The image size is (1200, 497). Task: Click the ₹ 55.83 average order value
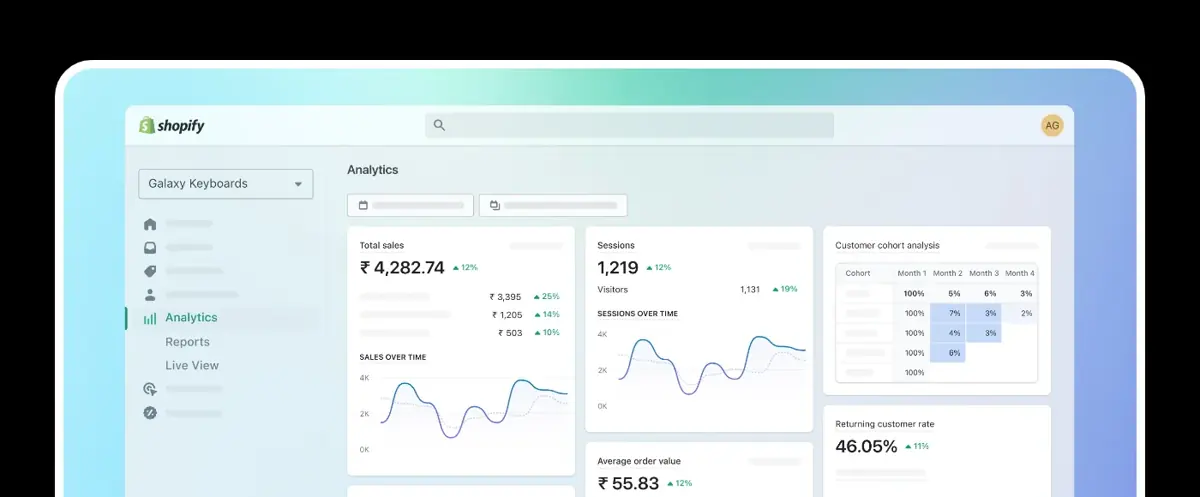[628, 483]
